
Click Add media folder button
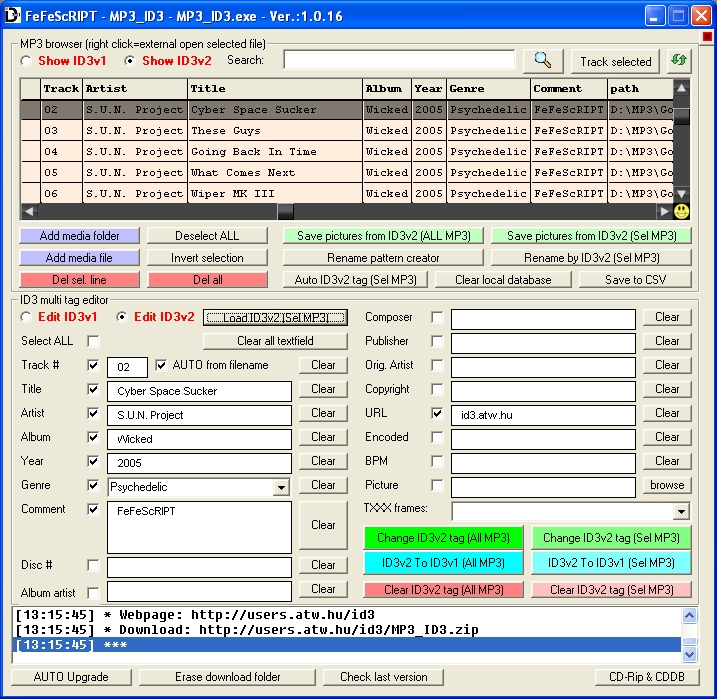coord(80,236)
